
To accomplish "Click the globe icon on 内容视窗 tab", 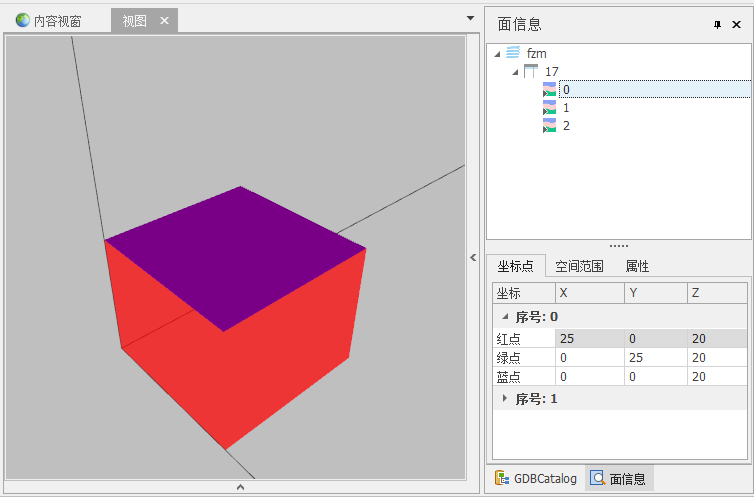I will pos(22,21).
